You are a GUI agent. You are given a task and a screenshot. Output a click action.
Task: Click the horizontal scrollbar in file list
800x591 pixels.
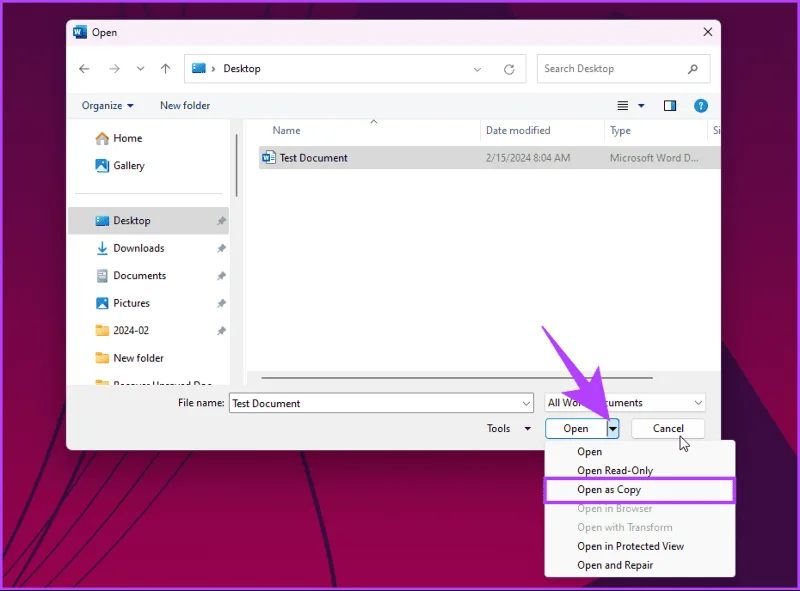point(457,378)
